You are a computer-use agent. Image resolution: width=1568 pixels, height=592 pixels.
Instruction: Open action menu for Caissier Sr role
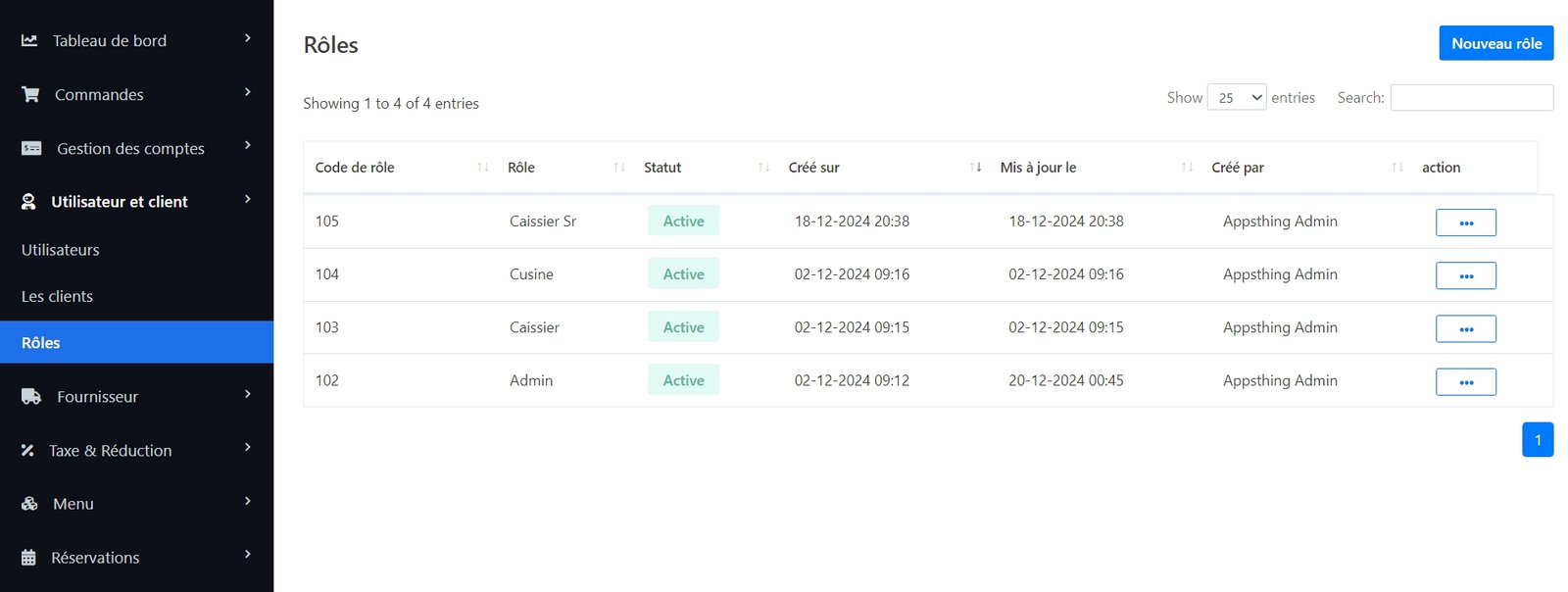[1465, 222]
